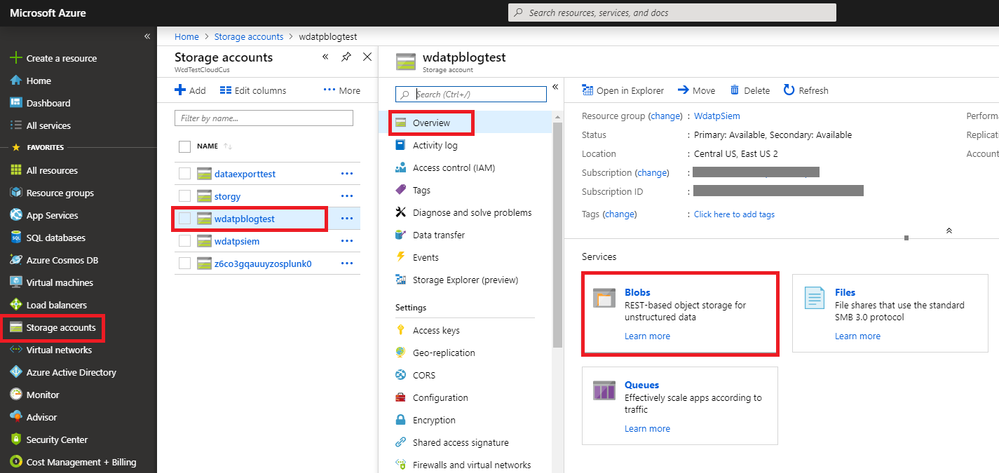Click the All resources grid icon
Image resolution: width=999 pixels, height=473 pixels.
pos(17,170)
